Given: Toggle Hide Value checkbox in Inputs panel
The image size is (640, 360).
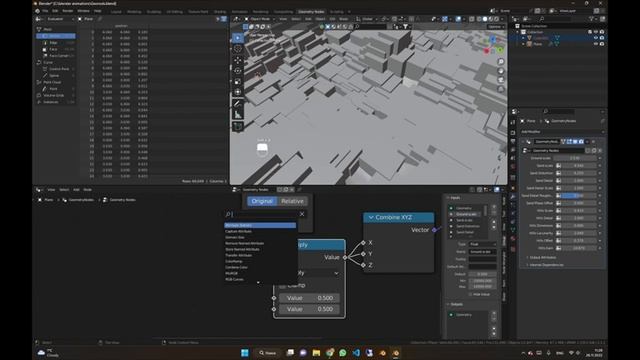Looking at the screenshot, I should (470, 294).
